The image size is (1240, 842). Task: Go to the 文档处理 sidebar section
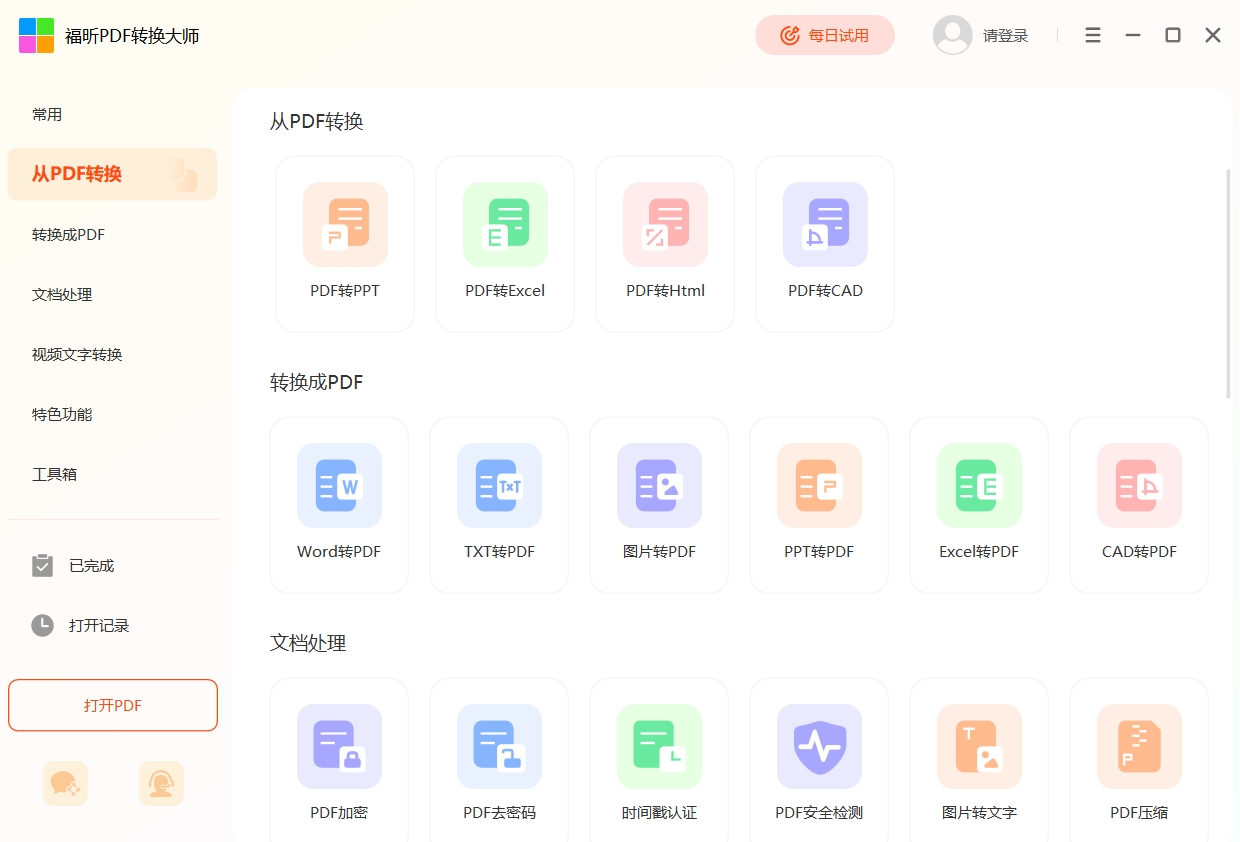click(62, 295)
